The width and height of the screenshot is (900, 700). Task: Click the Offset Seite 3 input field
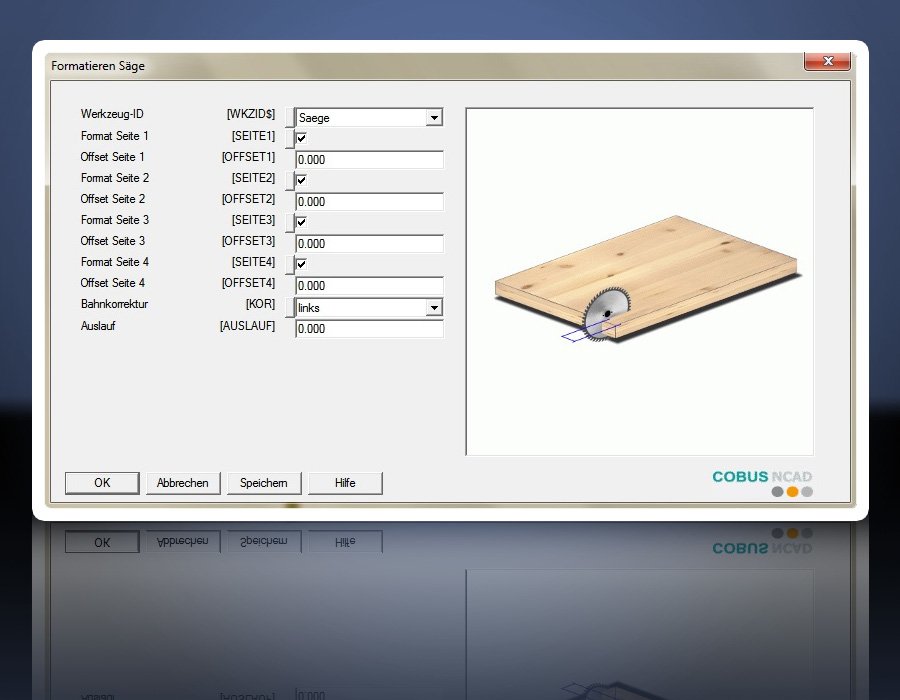click(370, 243)
